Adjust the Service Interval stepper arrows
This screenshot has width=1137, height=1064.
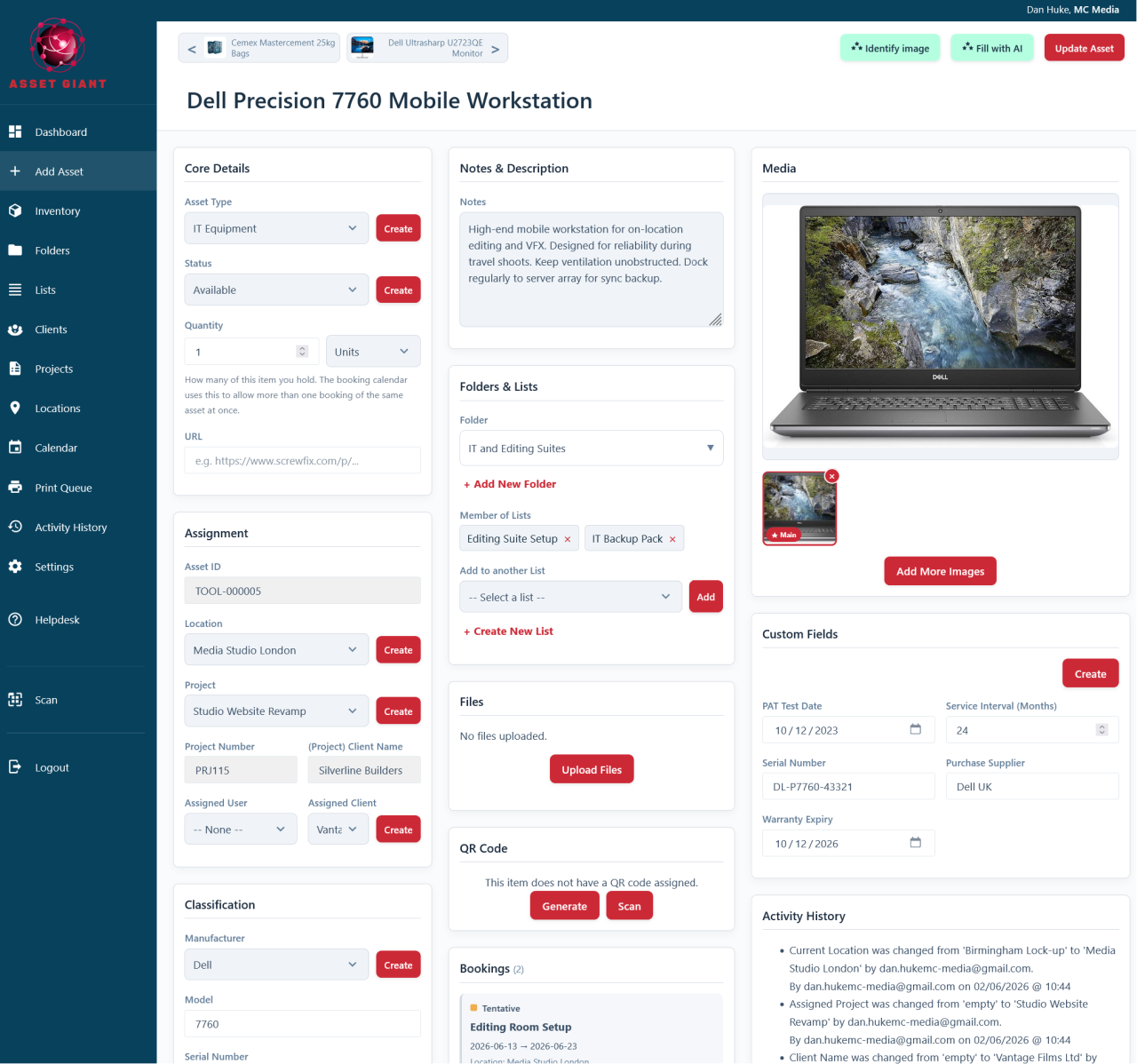[1101, 730]
